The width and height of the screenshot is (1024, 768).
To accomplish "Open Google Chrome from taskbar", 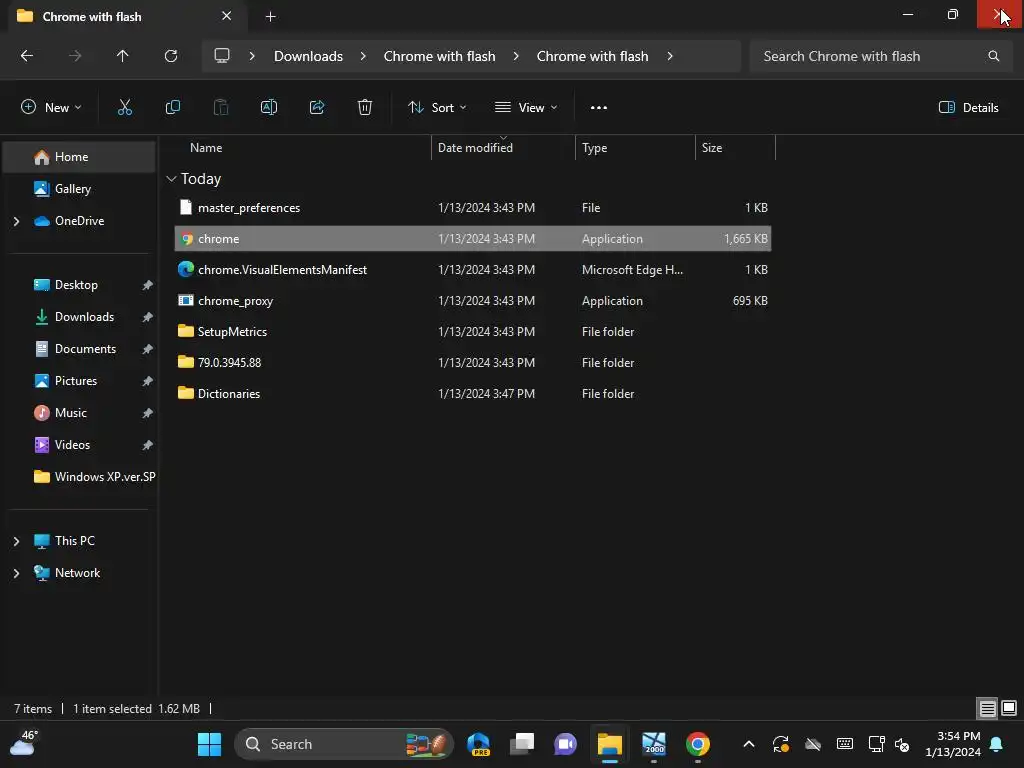I will [697, 744].
